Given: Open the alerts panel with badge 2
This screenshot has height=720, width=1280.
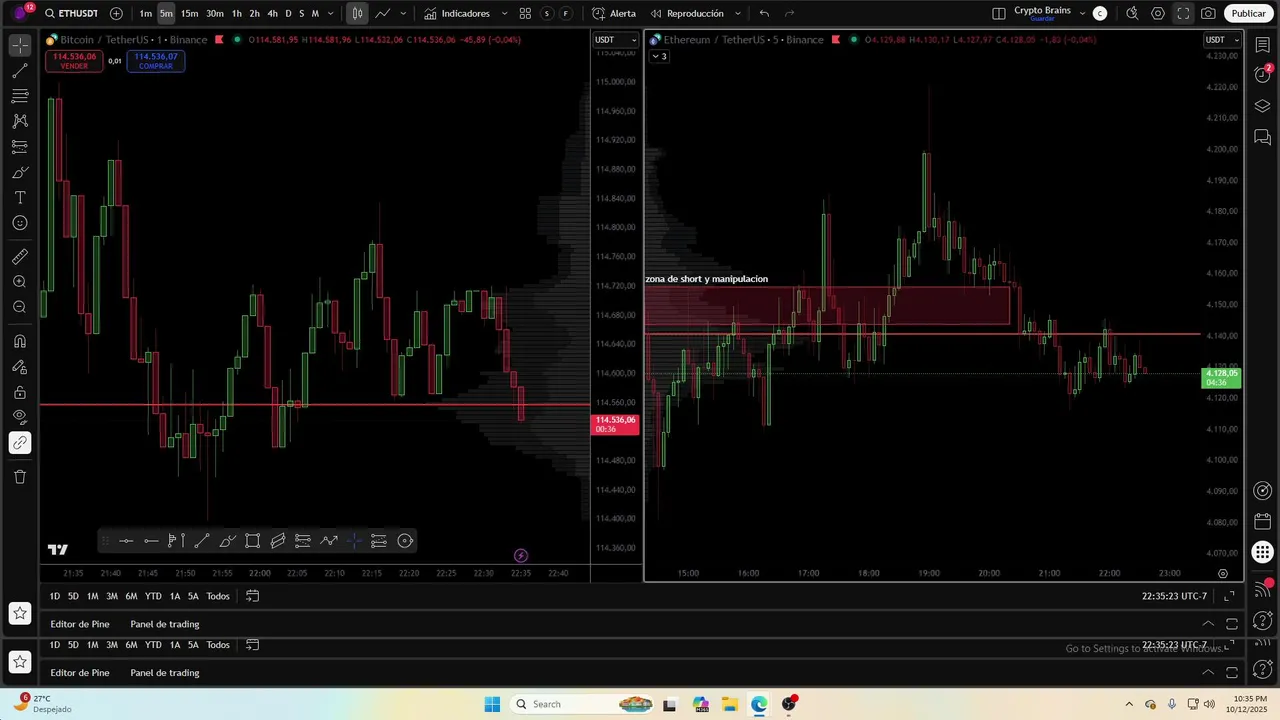Looking at the screenshot, I should [x=1263, y=76].
